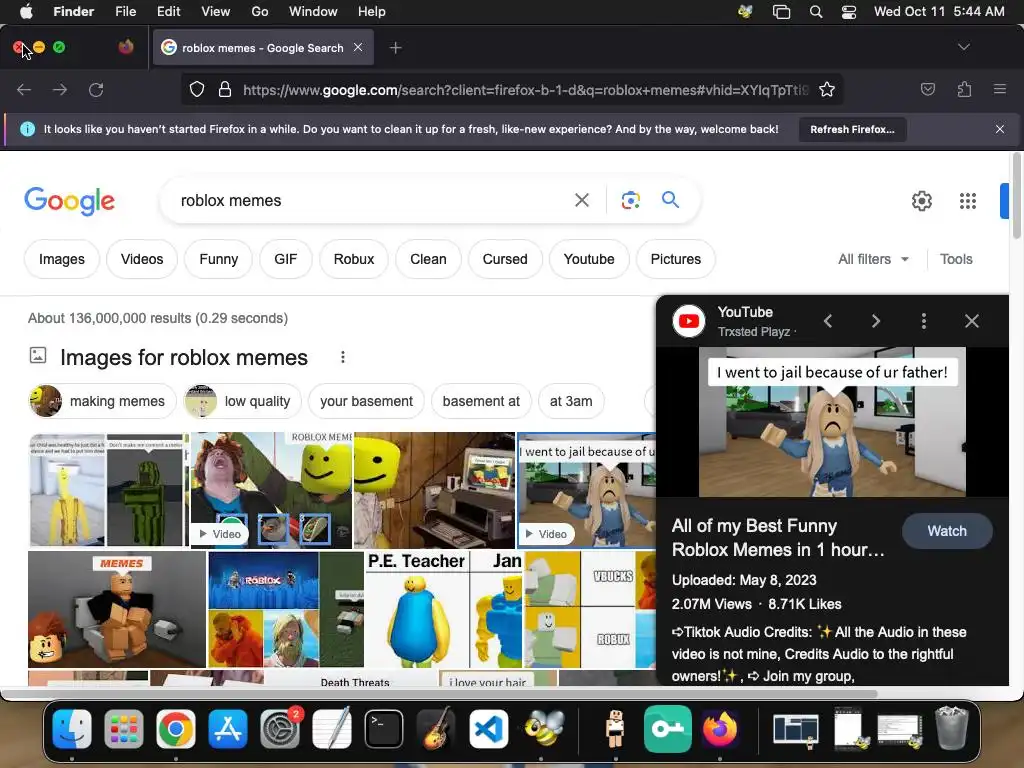Select the Youtube filter chip

(x=589, y=259)
